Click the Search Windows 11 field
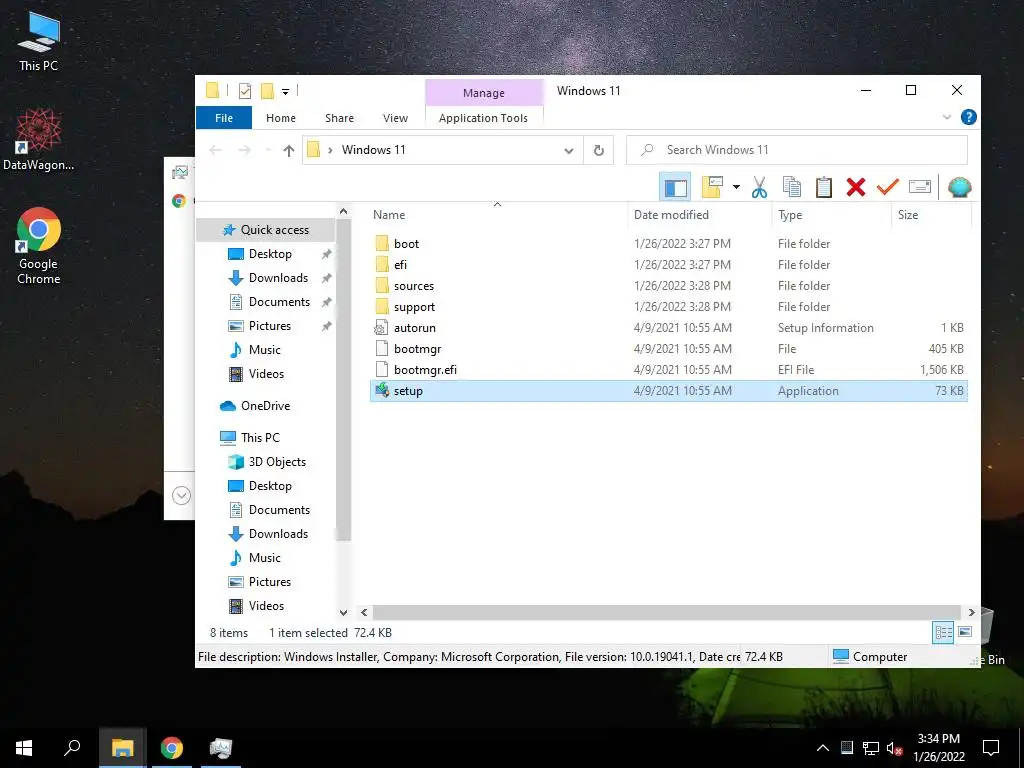The width and height of the screenshot is (1024, 768). click(x=797, y=150)
